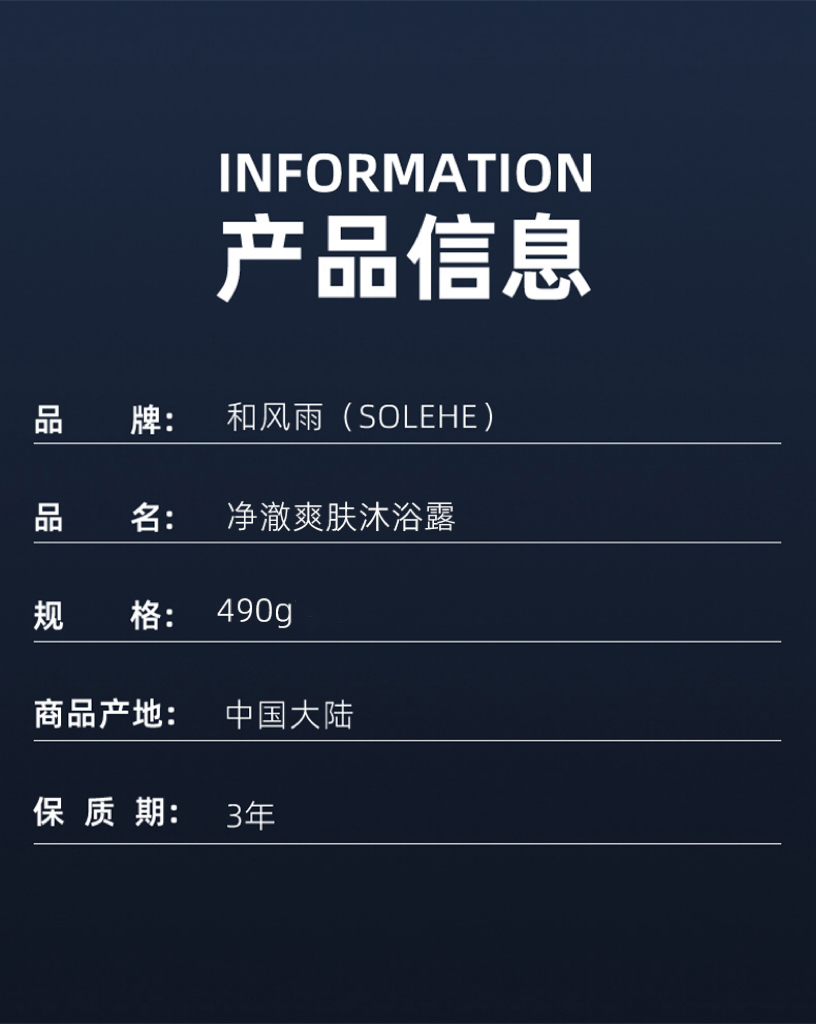Click the divider line under the 保质期 row
This screenshot has width=816, height=1024.
(x=407, y=844)
